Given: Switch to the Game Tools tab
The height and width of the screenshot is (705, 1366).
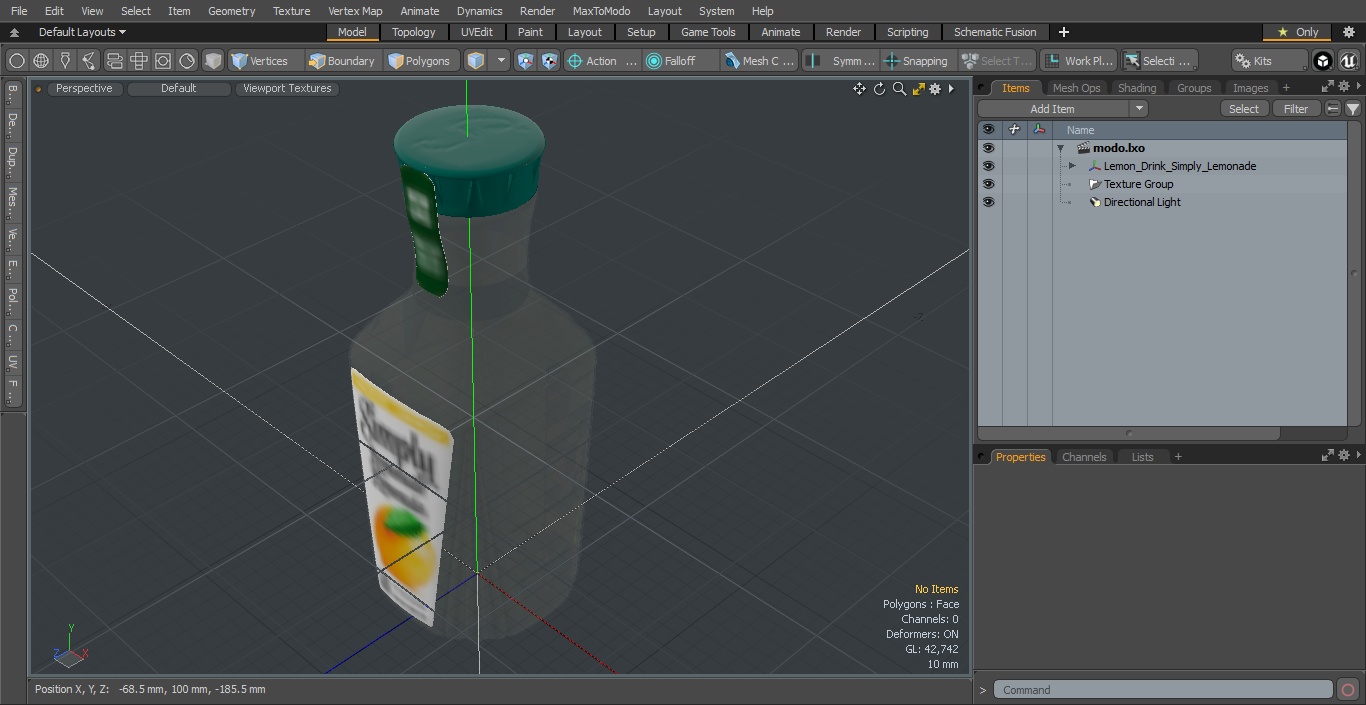Looking at the screenshot, I should click(x=708, y=32).
